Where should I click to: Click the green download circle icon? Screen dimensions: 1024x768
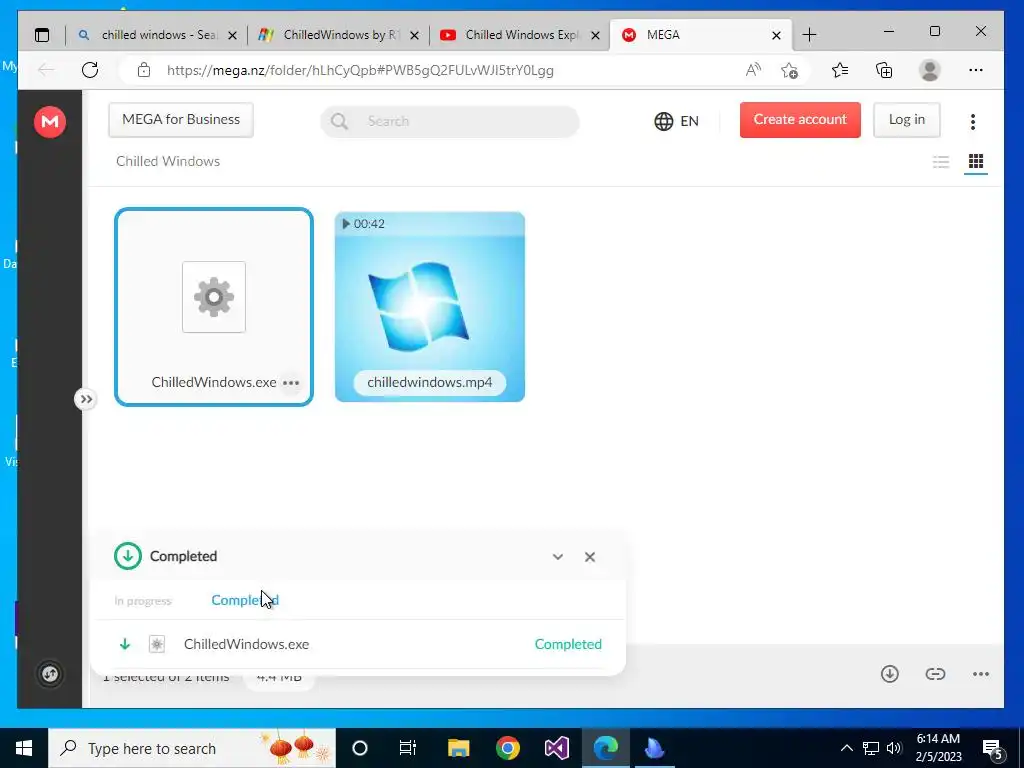pos(128,556)
